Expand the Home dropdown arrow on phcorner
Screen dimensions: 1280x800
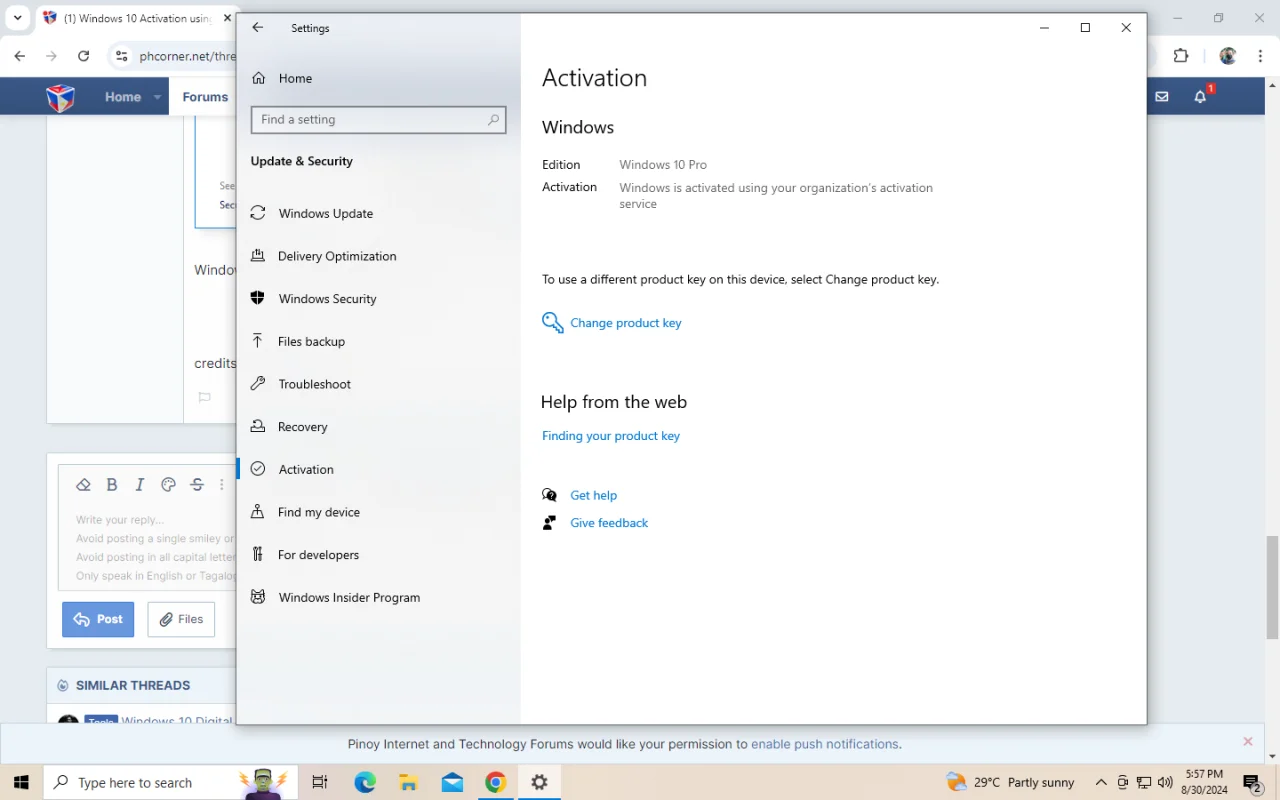(x=157, y=97)
